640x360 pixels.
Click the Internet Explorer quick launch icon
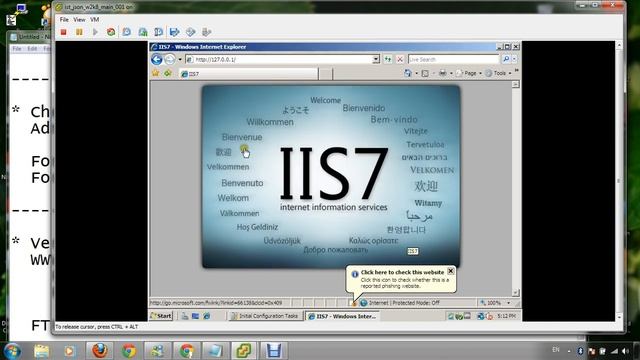[x=207, y=316]
